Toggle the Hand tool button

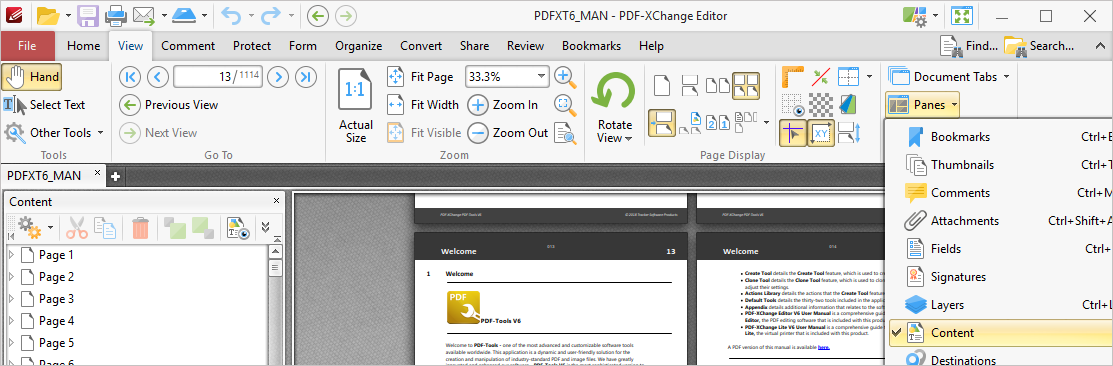32,77
